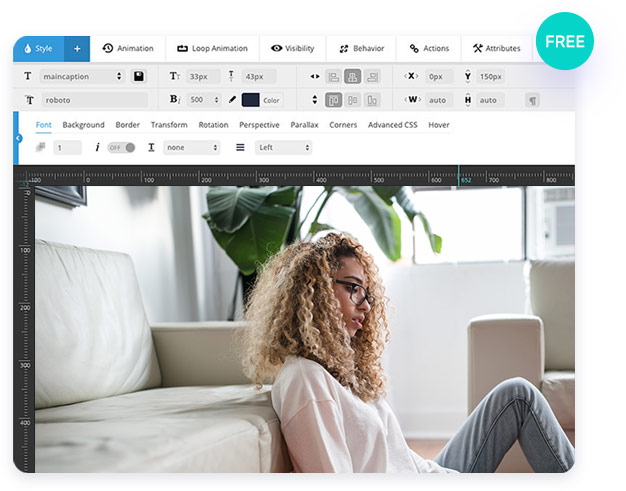Collapse the panel with blue arrow handle
The height and width of the screenshot is (491, 626).
(18, 138)
